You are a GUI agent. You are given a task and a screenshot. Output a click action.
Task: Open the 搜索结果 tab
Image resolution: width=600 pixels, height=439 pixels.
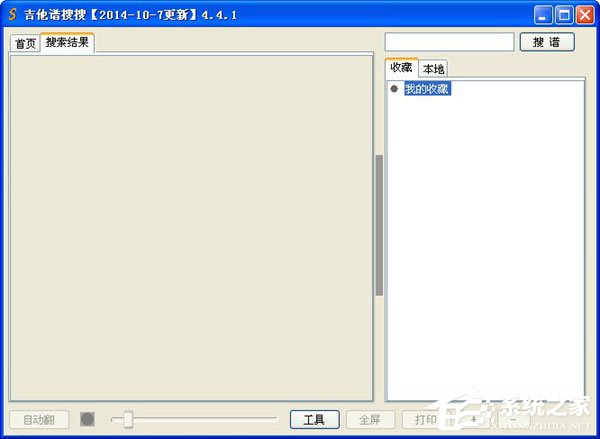click(x=67, y=43)
